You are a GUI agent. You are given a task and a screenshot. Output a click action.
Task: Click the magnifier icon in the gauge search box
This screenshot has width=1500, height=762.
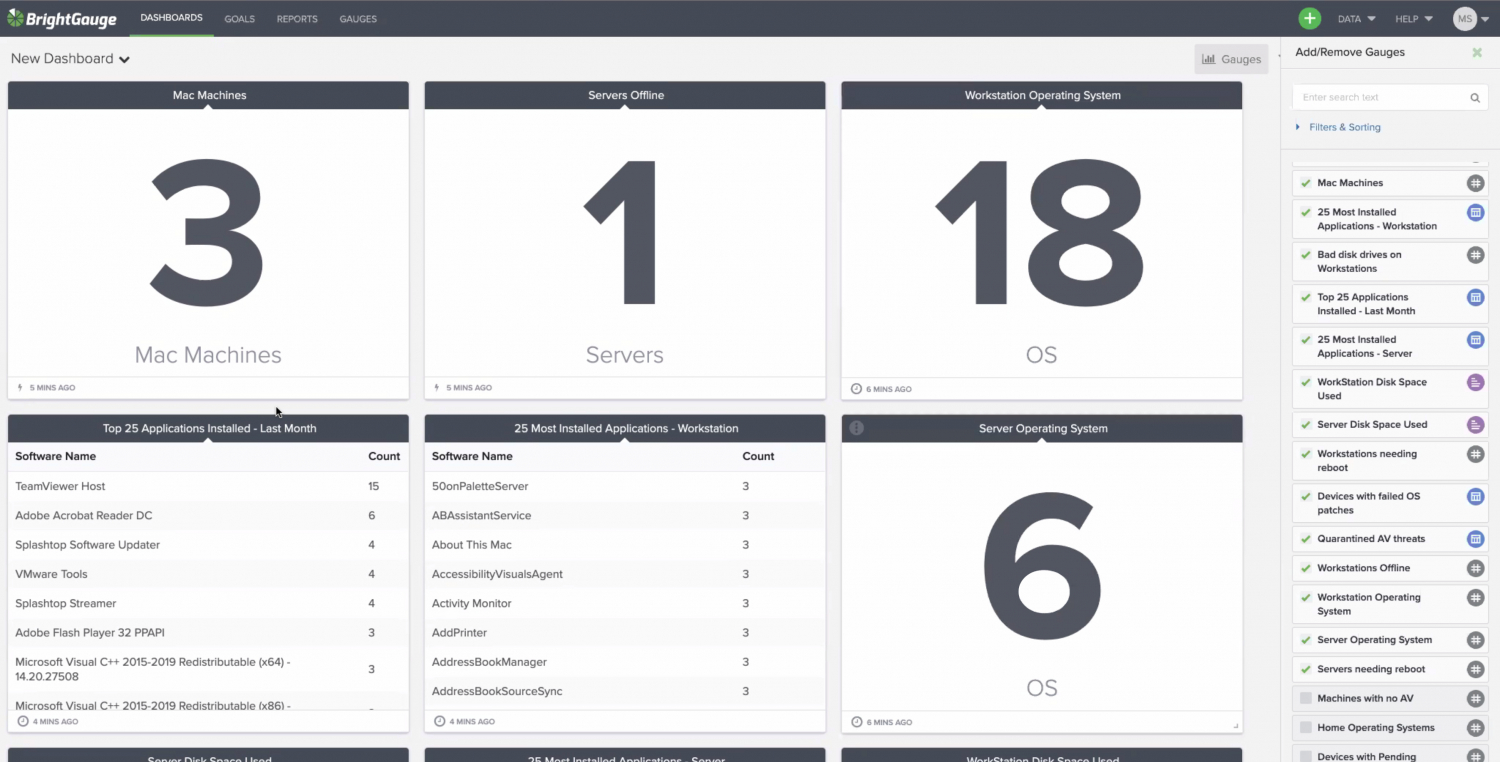1474,97
